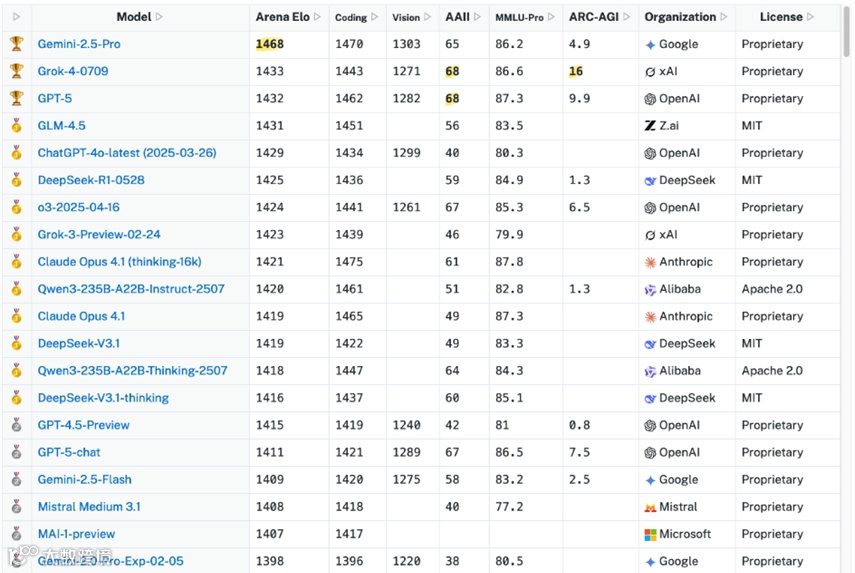Screen dimensions: 855x573
Task: Click the xAI logo in Grok-3-Preview-02-24 row
Action: pos(650,235)
